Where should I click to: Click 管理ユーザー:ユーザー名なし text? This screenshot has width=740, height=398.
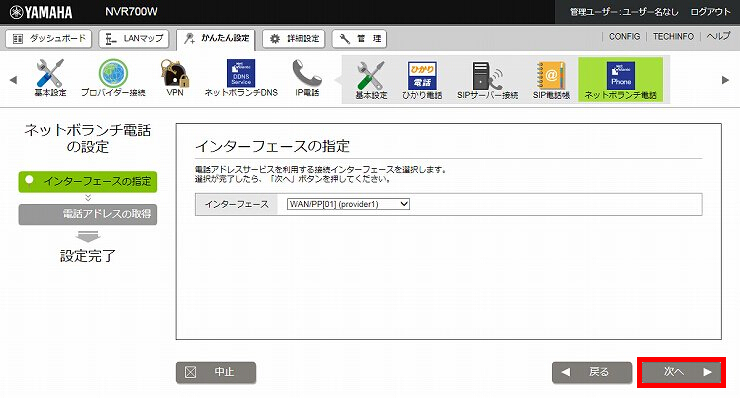click(x=624, y=12)
